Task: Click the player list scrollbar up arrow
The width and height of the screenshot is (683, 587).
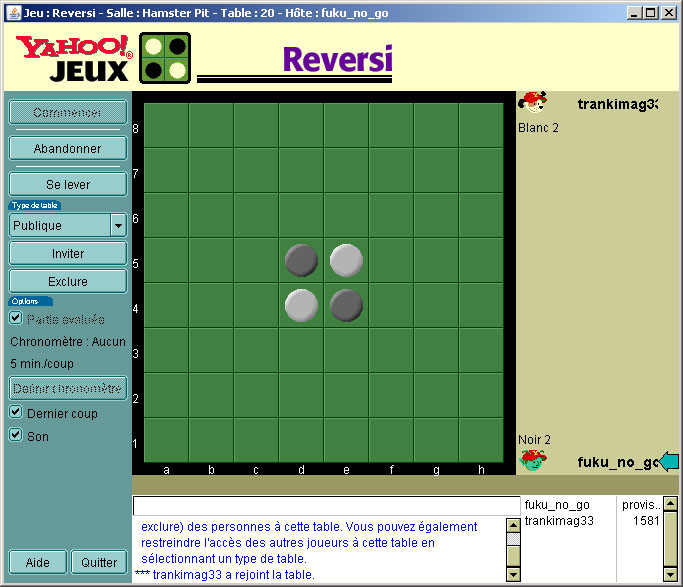Action: coord(670,504)
